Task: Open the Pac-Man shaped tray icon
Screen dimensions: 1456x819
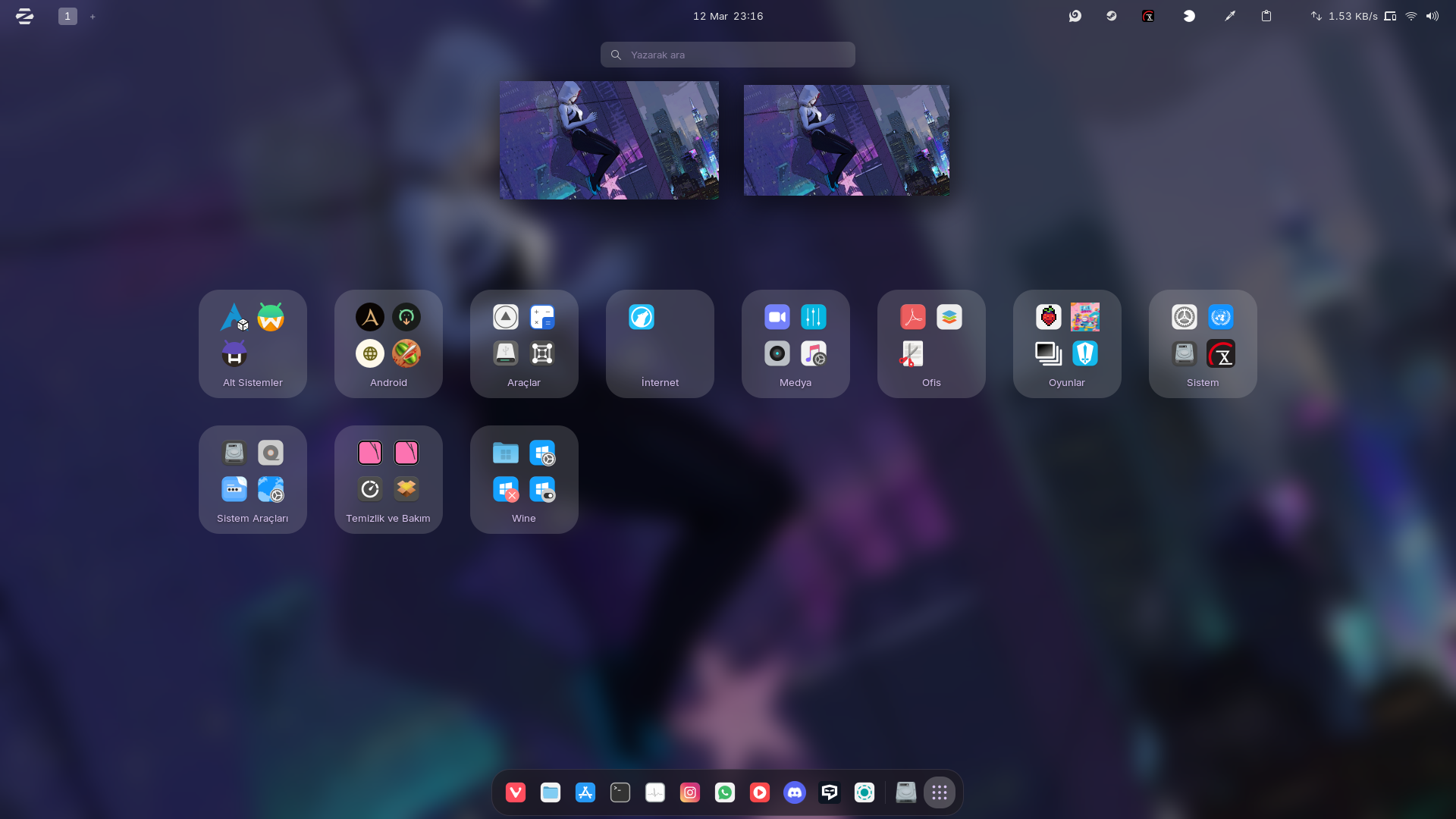Action: (1189, 16)
